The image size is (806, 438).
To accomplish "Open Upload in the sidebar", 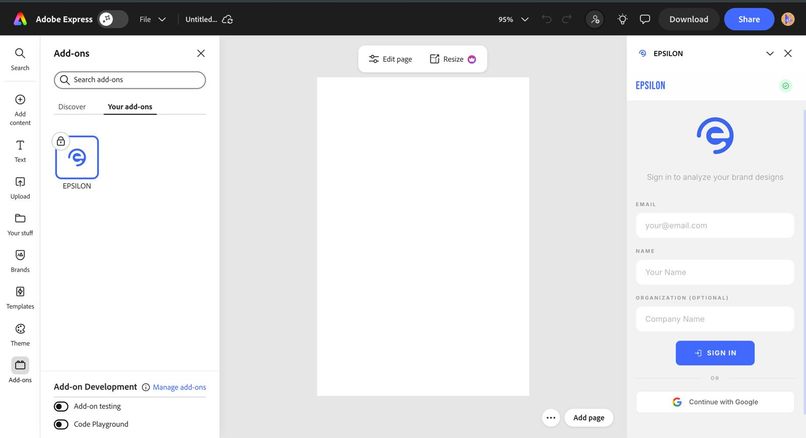I will [20, 188].
